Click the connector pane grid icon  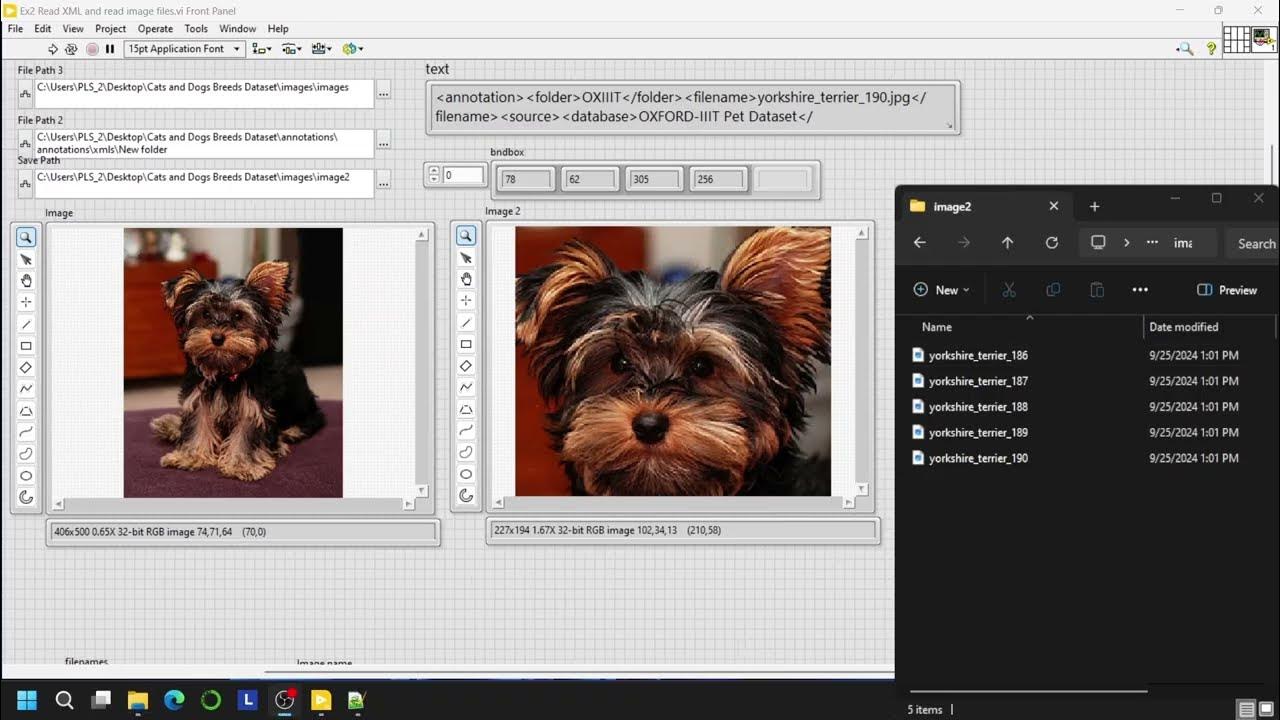coord(1237,39)
